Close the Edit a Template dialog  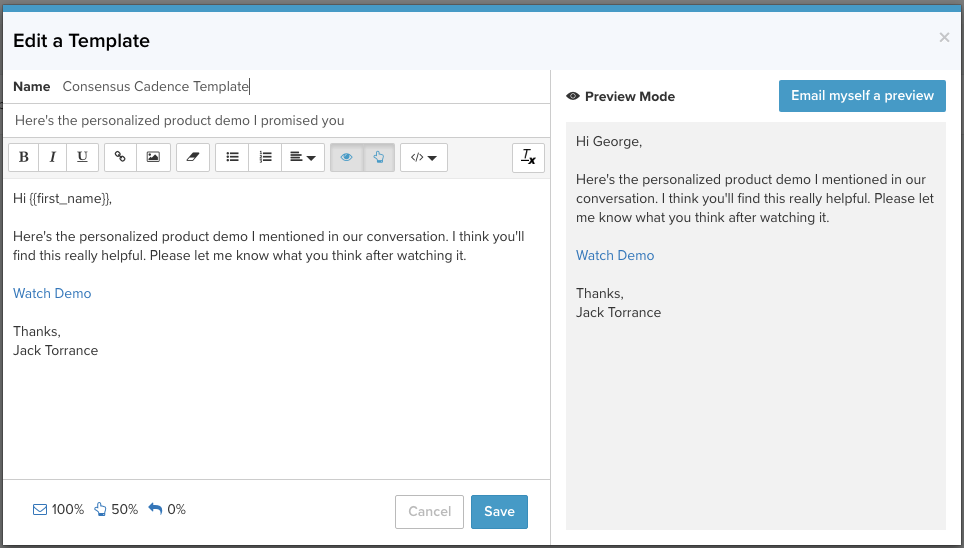click(944, 38)
